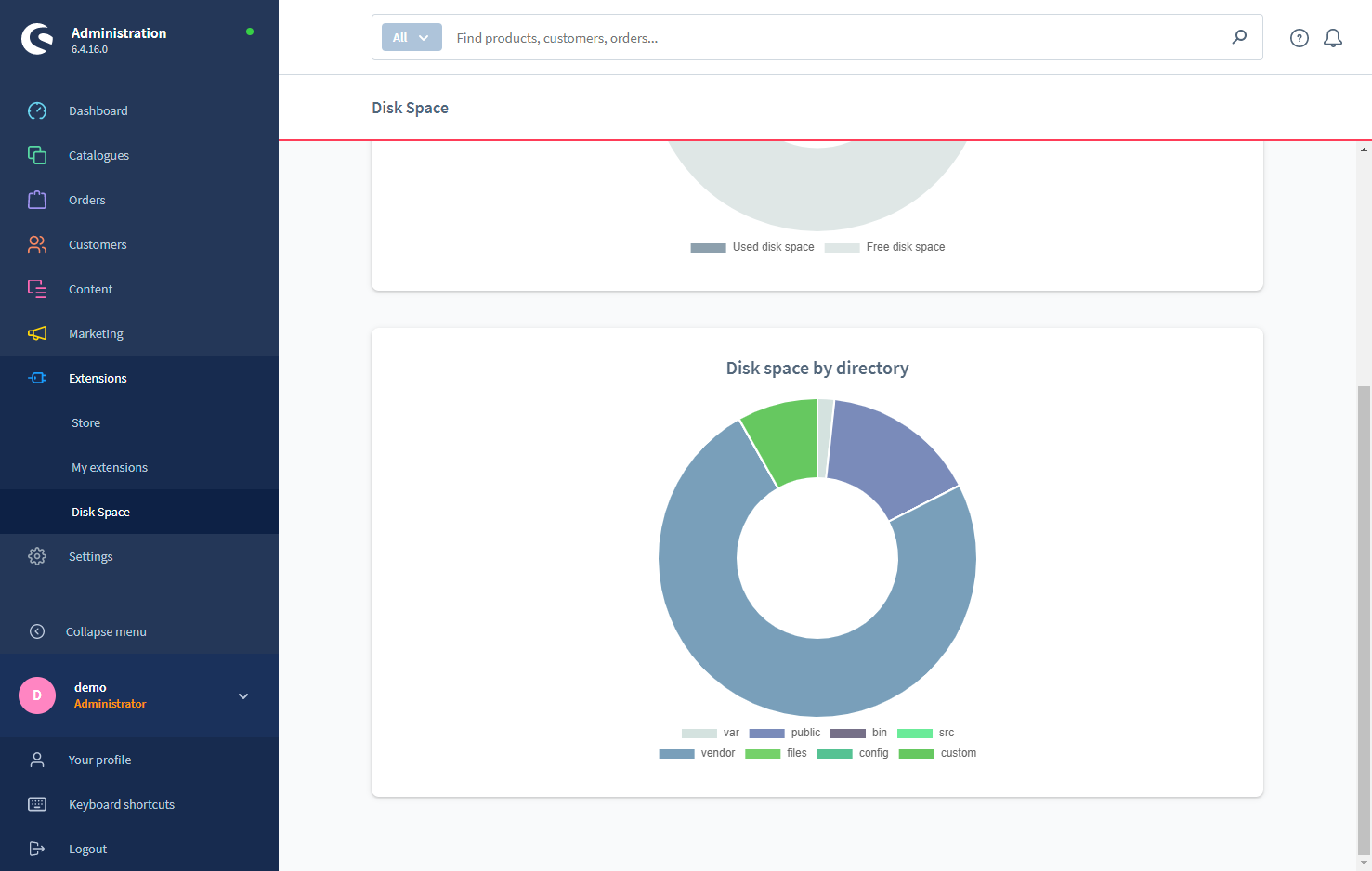1372x871 pixels.
Task: Click the demo user avatar
Action: click(37, 695)
